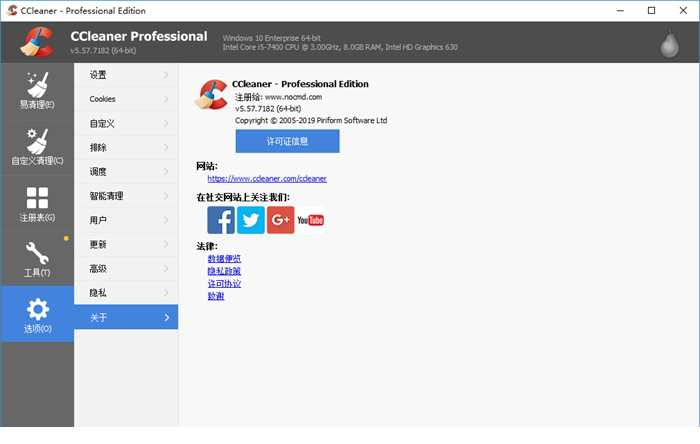This screenshot has height=444, width=700.
Task: Open the Cookies options page
Action: click(x=126, y=99)
